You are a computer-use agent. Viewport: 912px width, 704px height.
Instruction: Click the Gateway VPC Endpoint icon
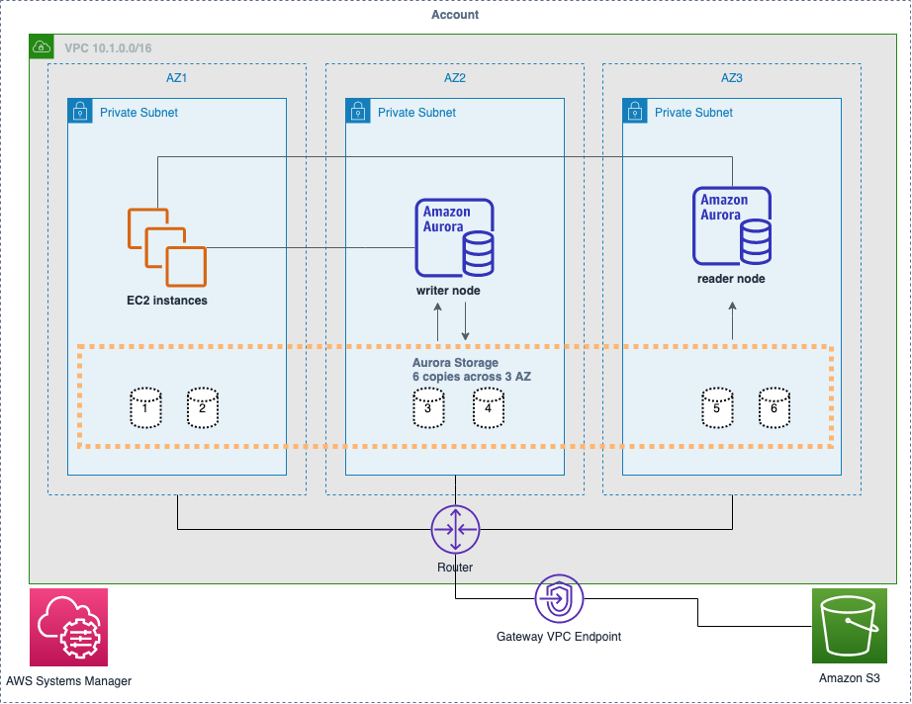click(x=559, y=599)
